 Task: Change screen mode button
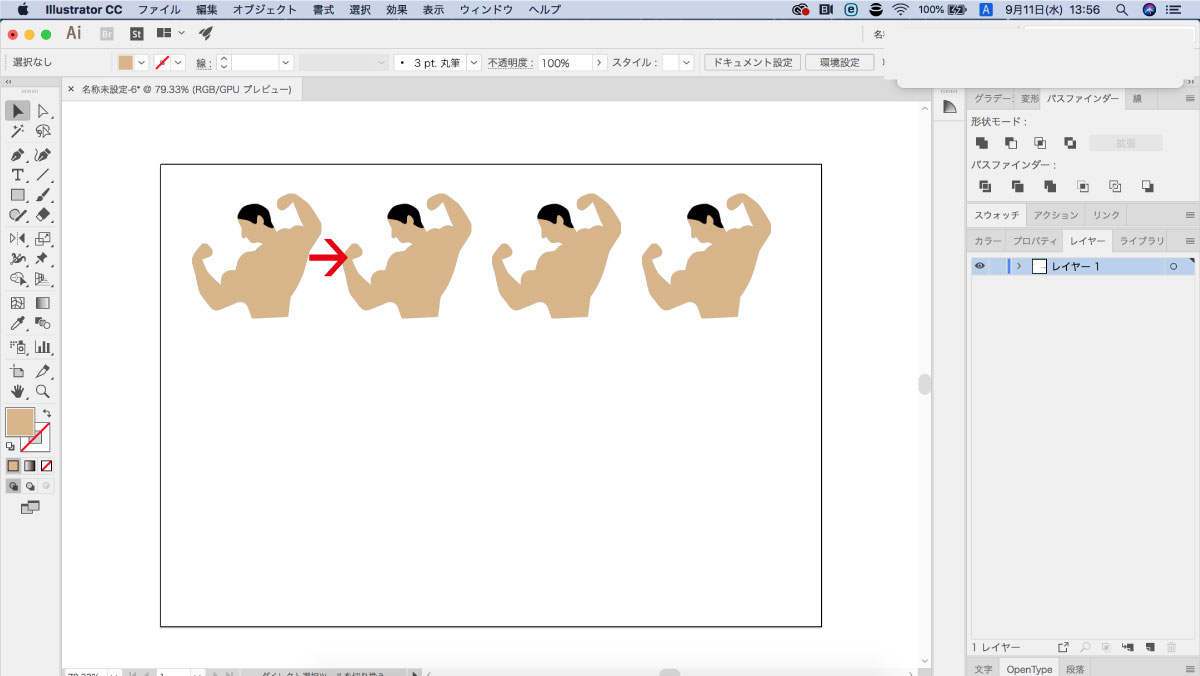[30, 508]
